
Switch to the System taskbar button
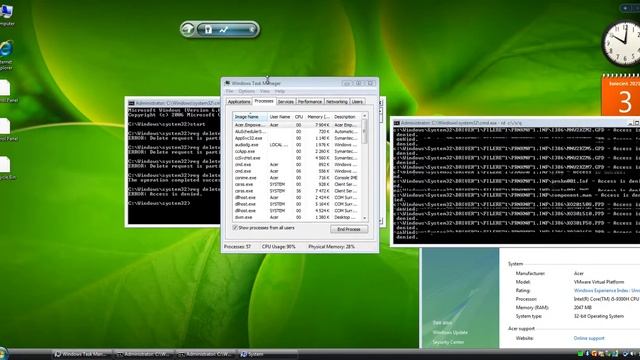click(x=269, y=354)
